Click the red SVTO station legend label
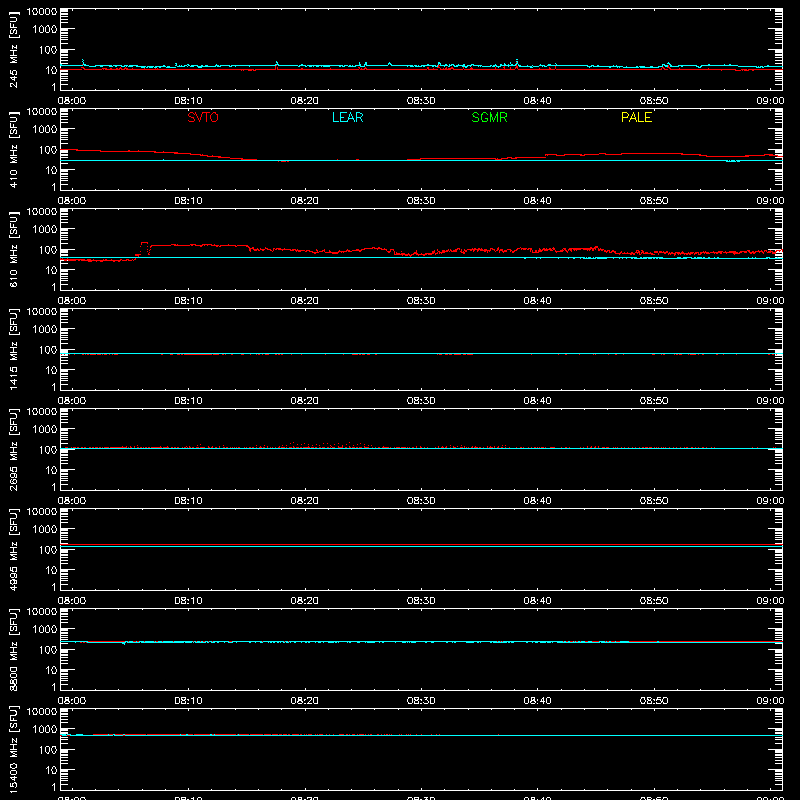 click(x=203, y=117)
